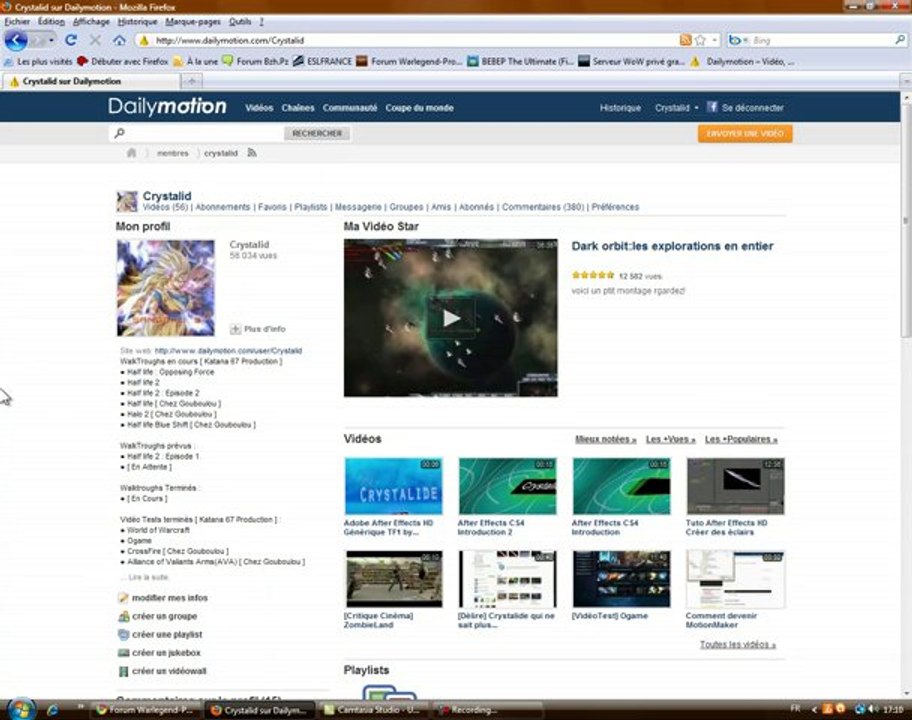The image size is (912, 720).
Task: Click the créer un groupe icon
Action: 123,616
